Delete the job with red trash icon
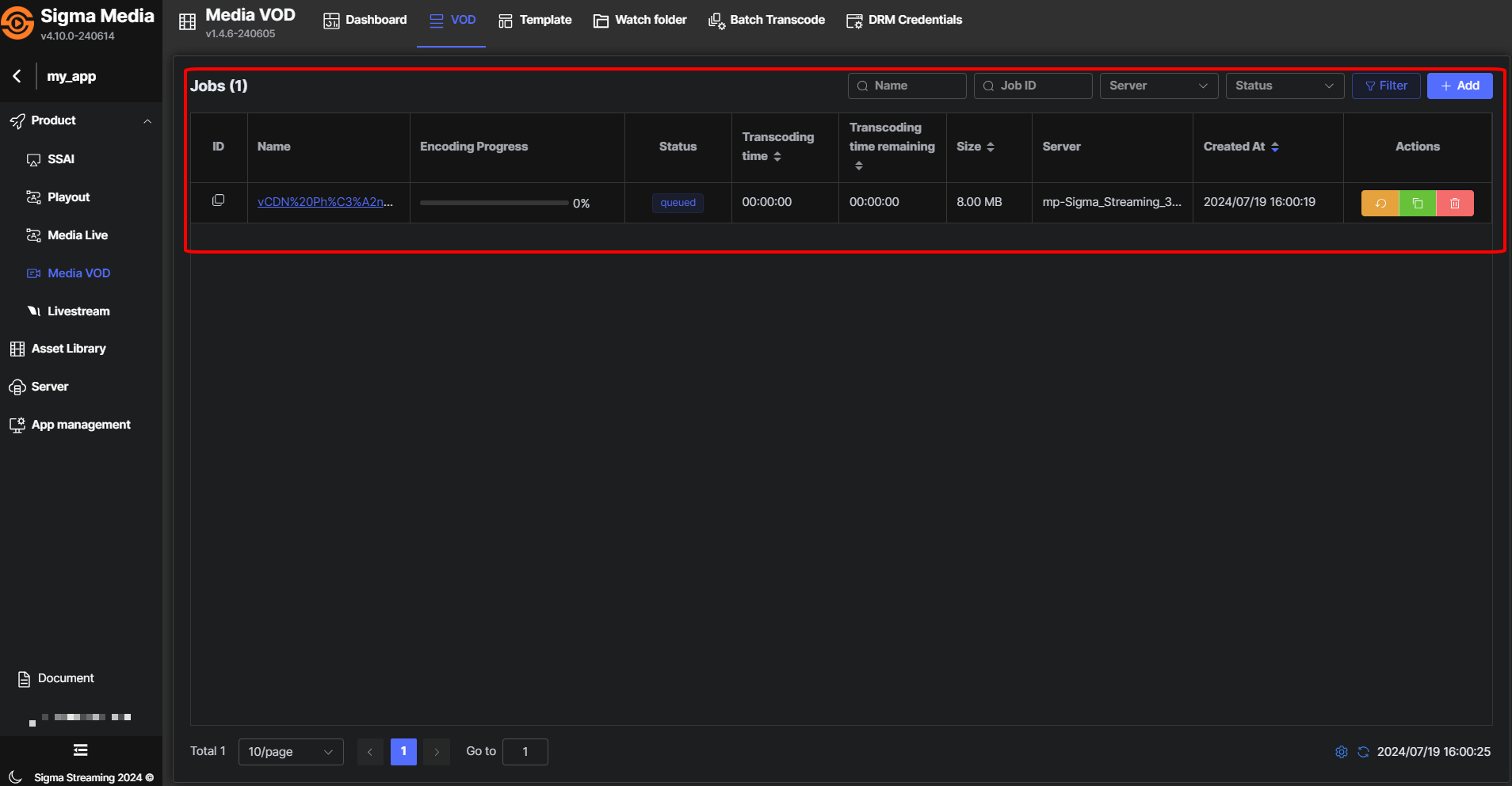1512x786 pixels. click(1454, 204)
